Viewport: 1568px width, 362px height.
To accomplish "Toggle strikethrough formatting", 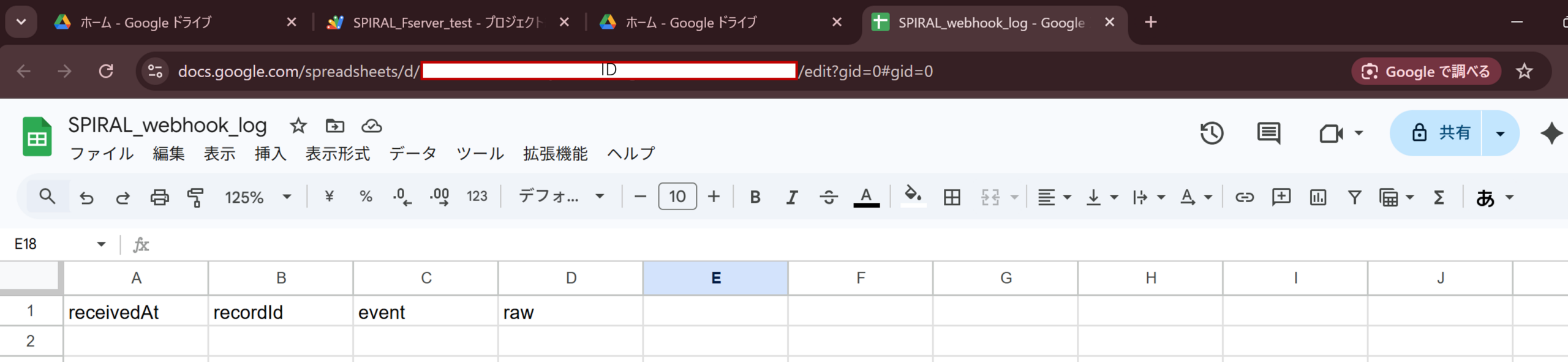I will coord(829,197).
